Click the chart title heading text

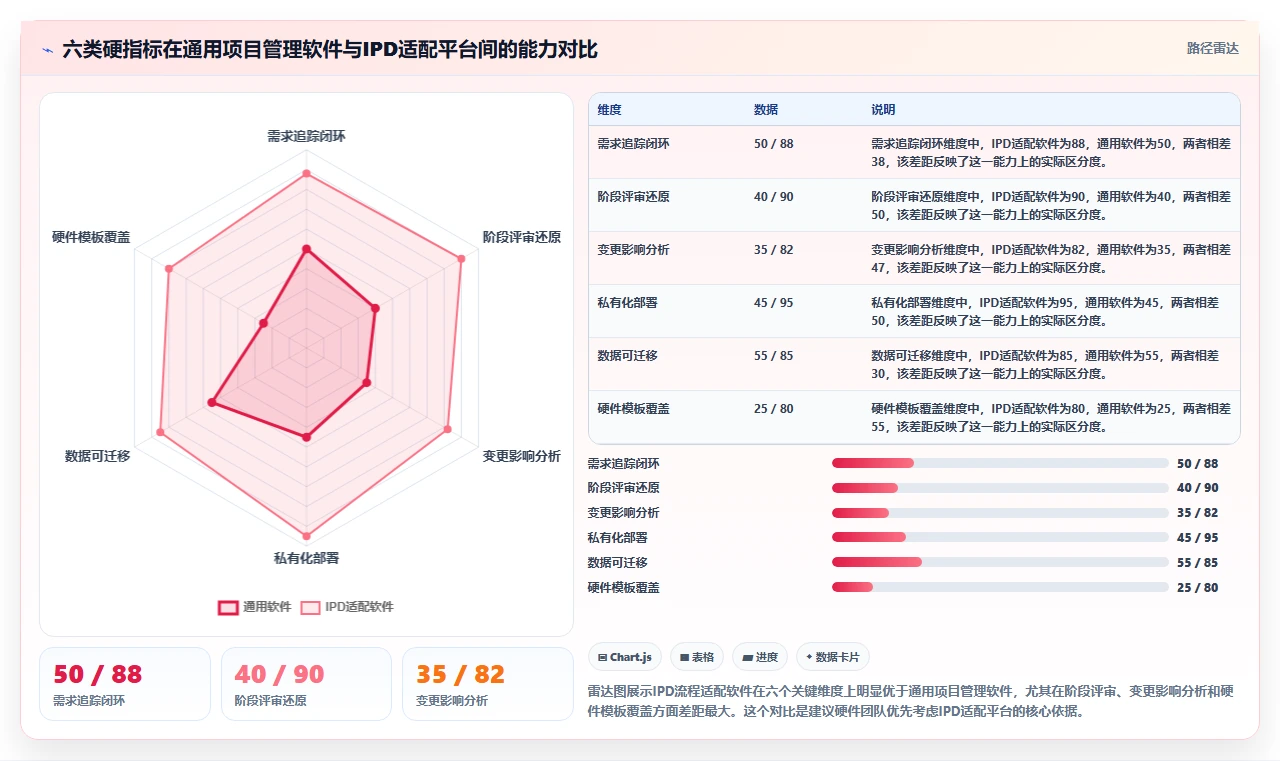click(330, 49)
